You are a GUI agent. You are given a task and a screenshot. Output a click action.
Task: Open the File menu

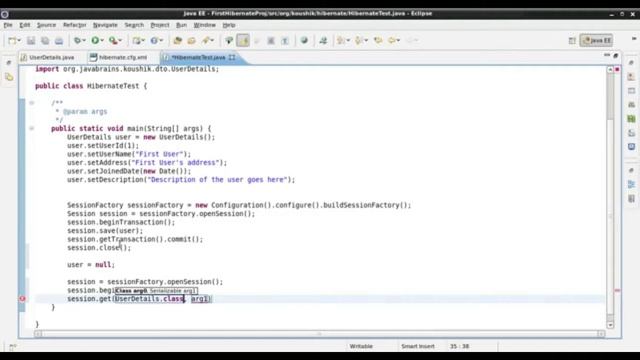coord(8,25)
